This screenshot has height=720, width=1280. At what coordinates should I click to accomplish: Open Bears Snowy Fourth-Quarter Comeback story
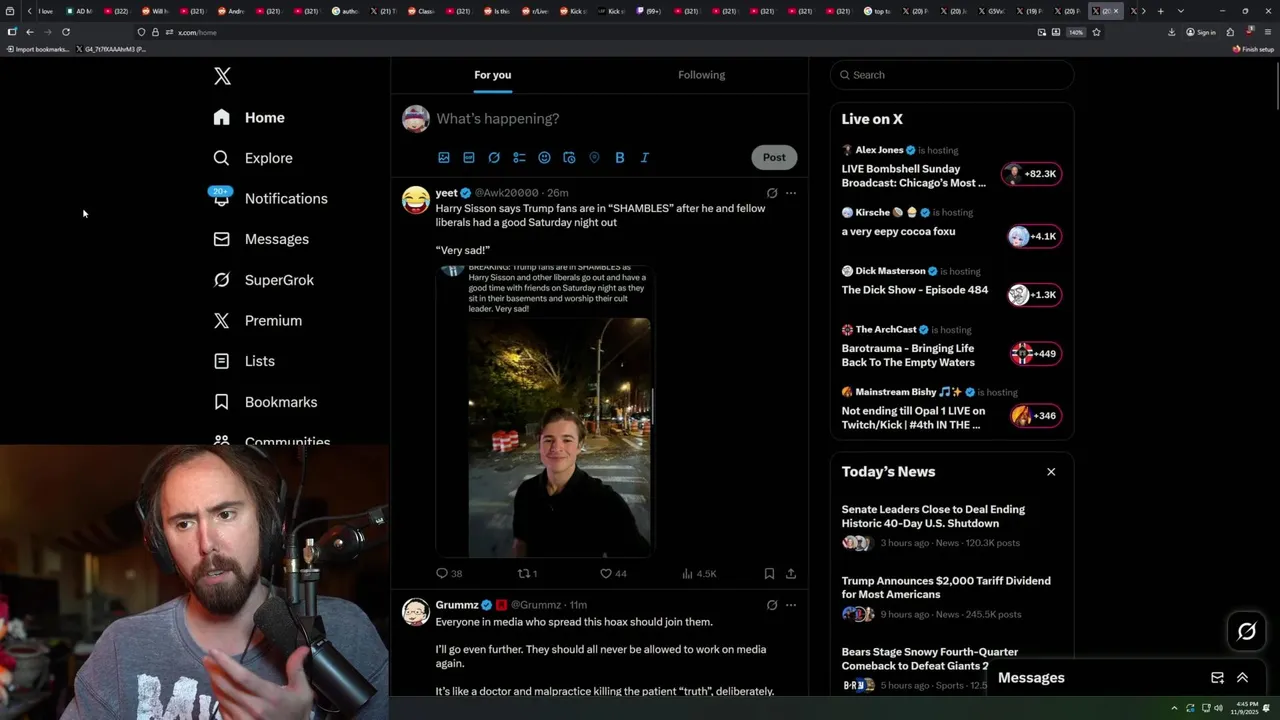click(930, 658)
